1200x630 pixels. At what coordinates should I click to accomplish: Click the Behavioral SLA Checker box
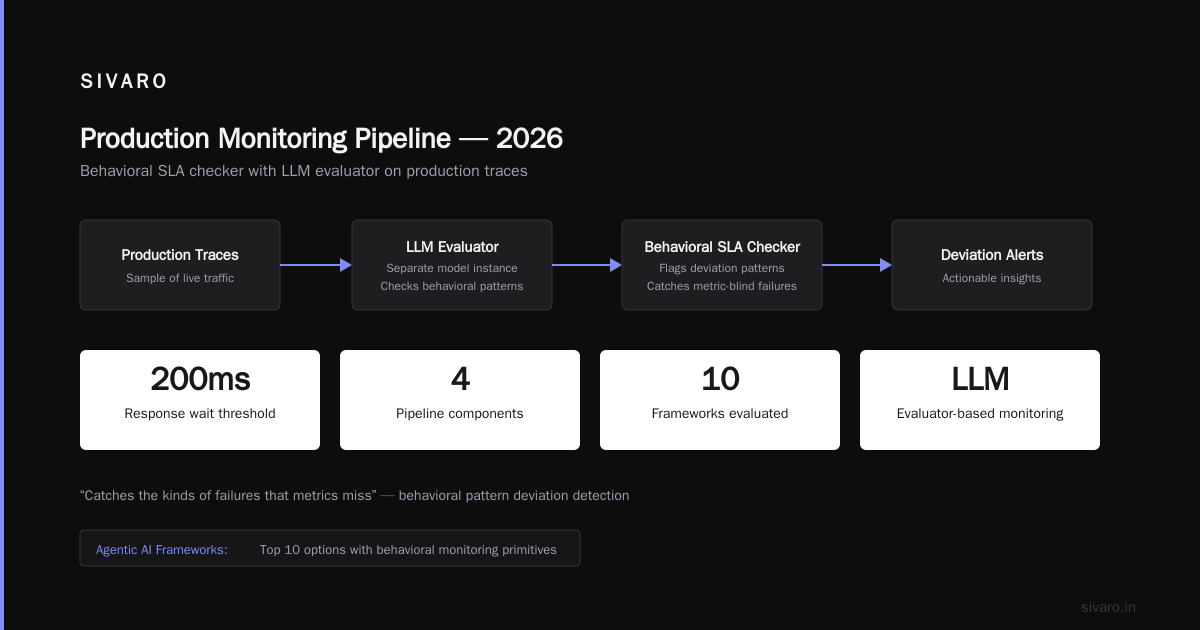[x=722, y=265]
